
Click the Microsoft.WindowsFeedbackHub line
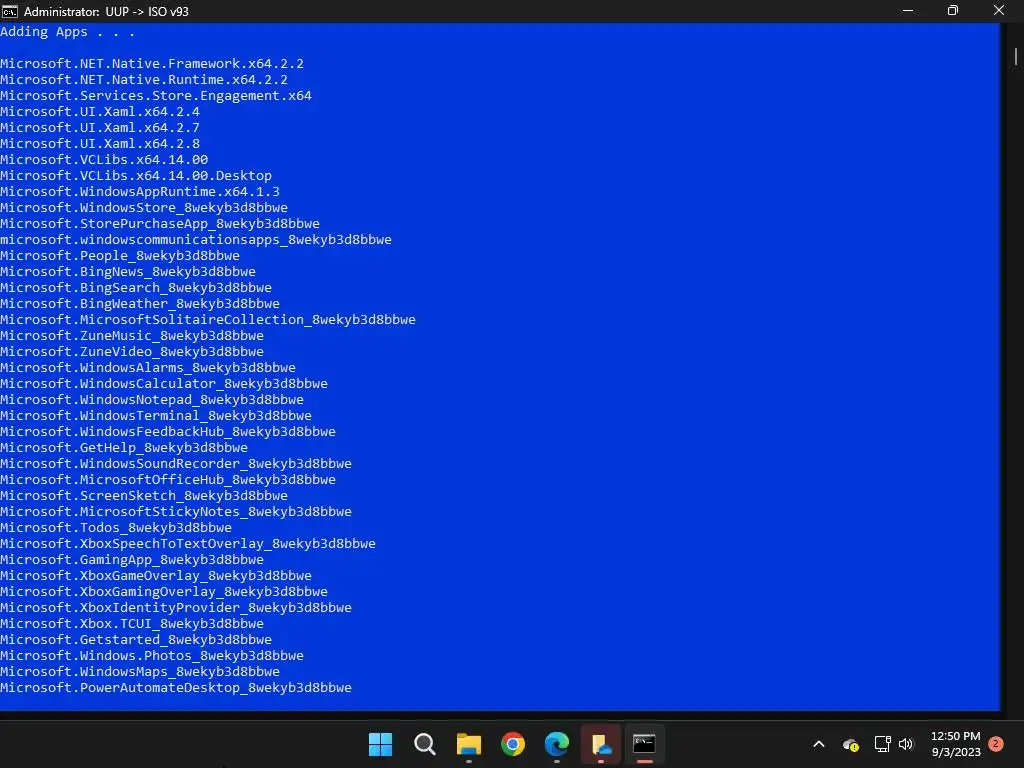tap(168, 432)
